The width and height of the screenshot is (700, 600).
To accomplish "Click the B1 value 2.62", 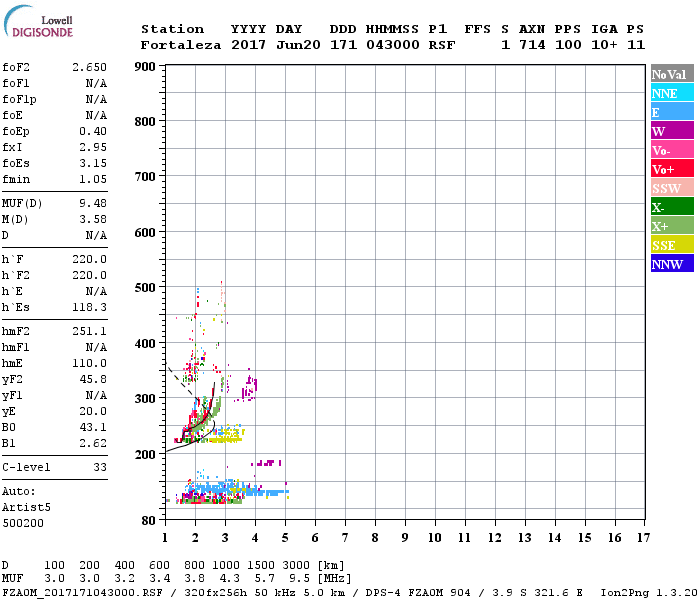I will [93, 443].
